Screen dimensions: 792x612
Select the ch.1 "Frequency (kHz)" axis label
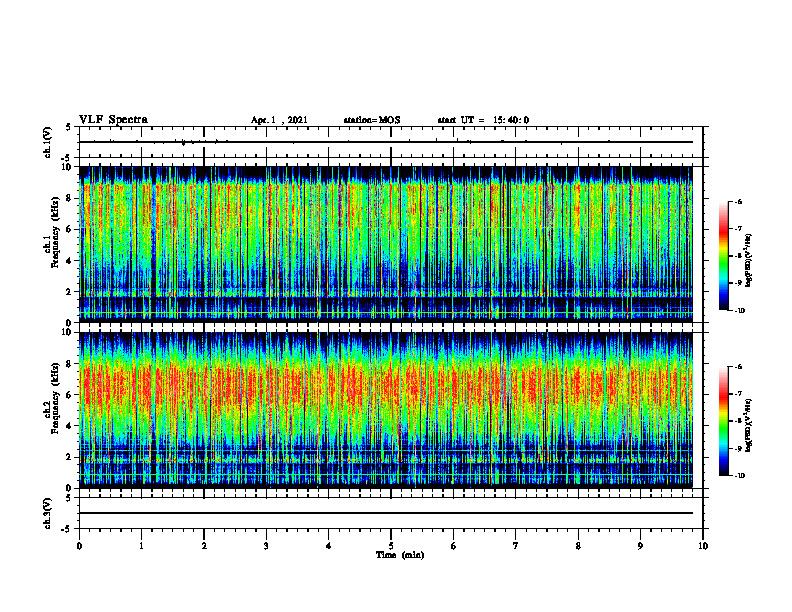pos(55,232)
